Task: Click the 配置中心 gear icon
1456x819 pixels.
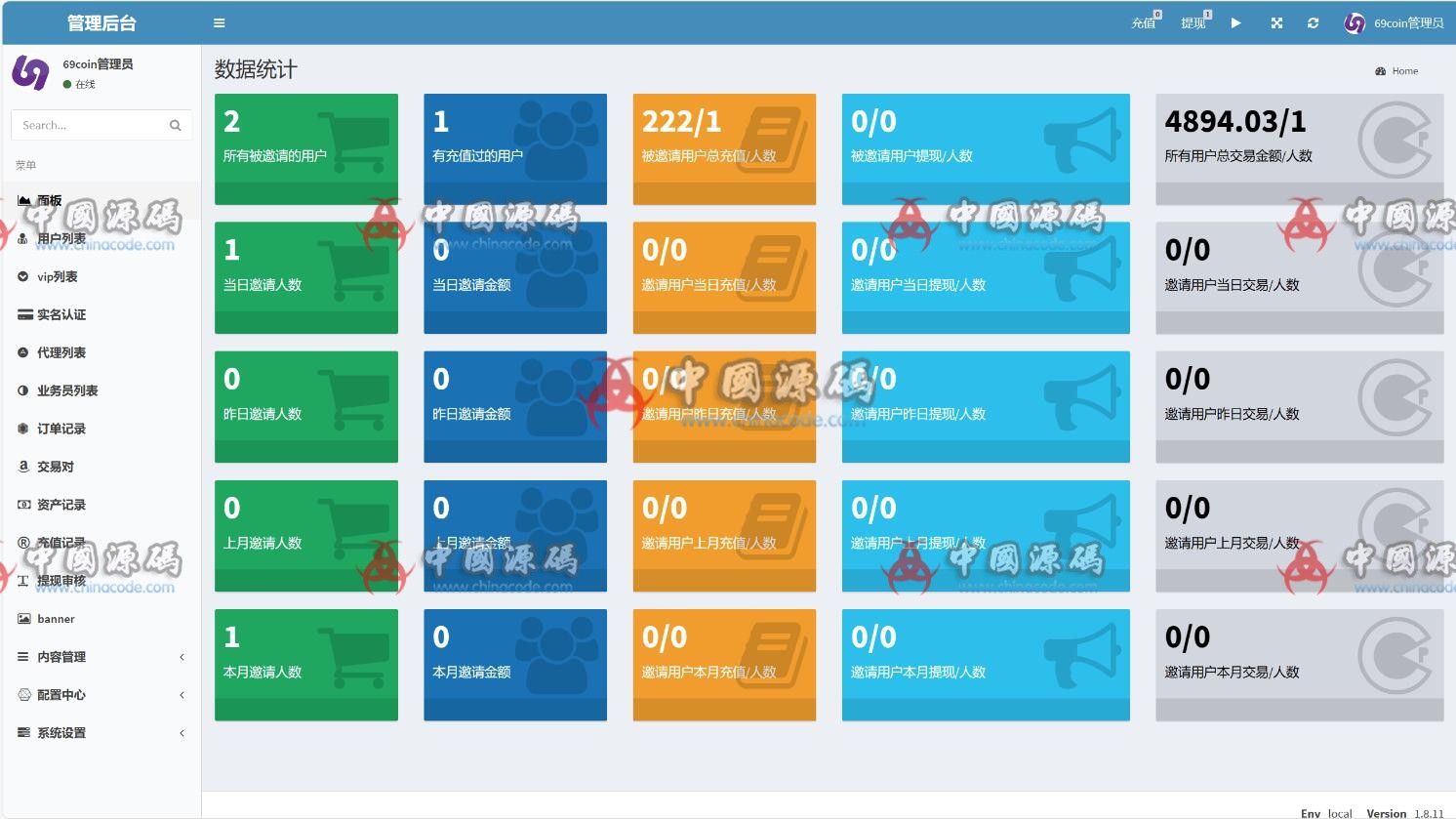Action: click(24, 695)
